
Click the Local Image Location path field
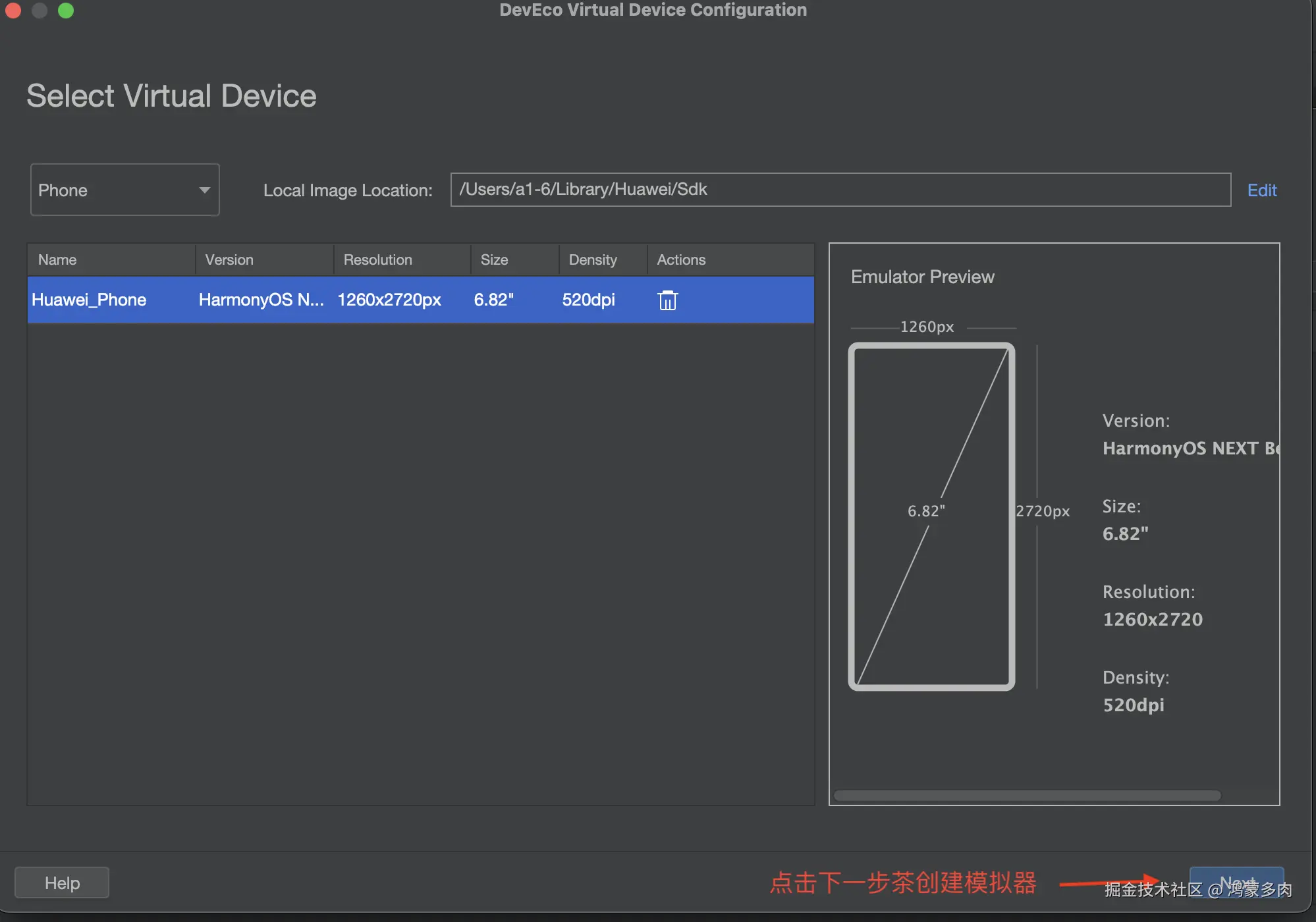840,190
